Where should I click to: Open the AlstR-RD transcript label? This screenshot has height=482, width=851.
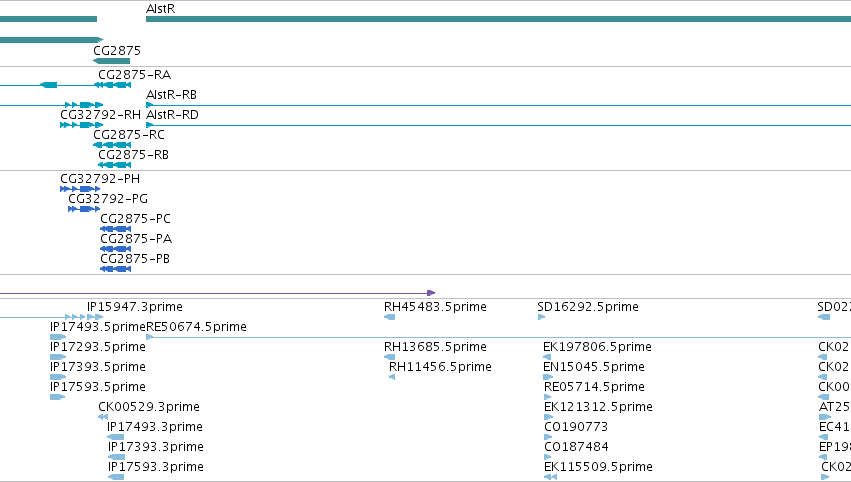click(173, 115)
